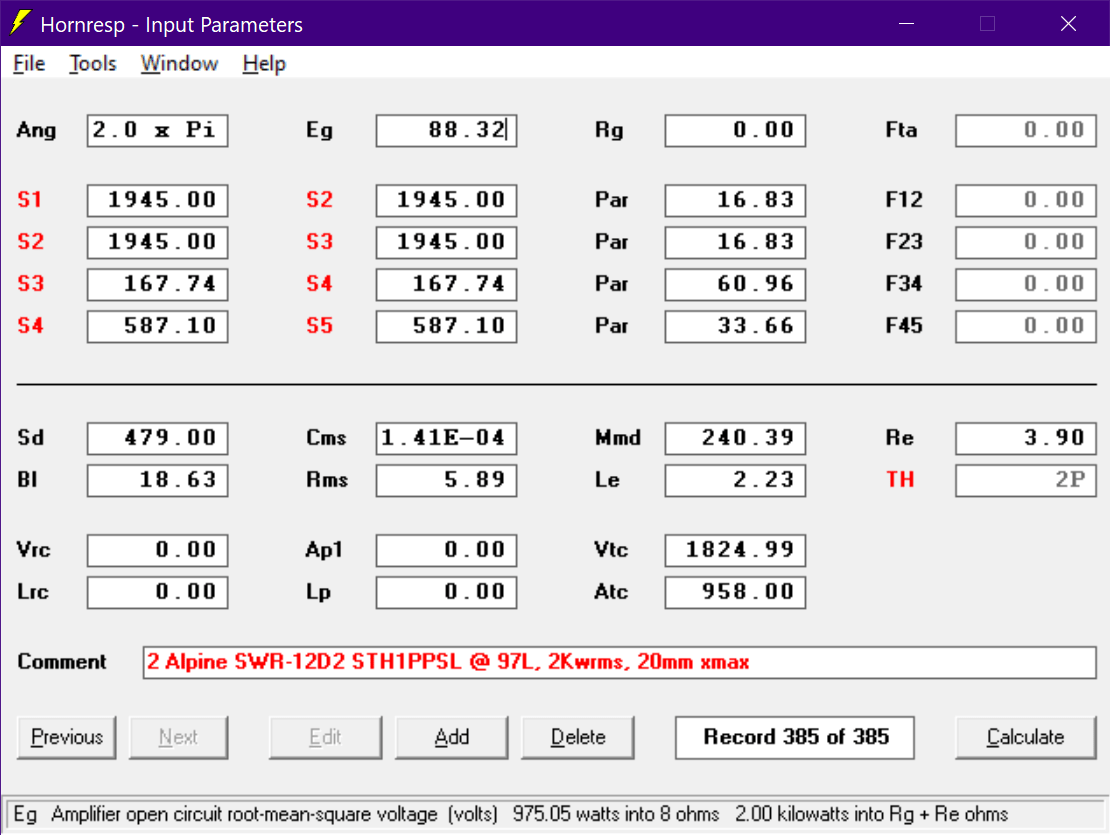Add a new record with Add button

click(452, 737)
